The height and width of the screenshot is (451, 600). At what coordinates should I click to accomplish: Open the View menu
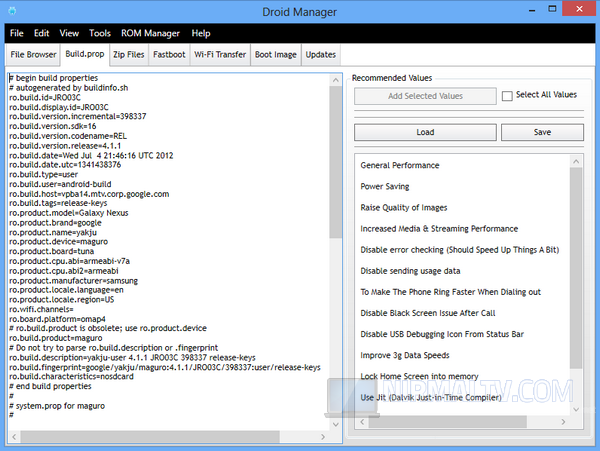(x=69, y=33)
